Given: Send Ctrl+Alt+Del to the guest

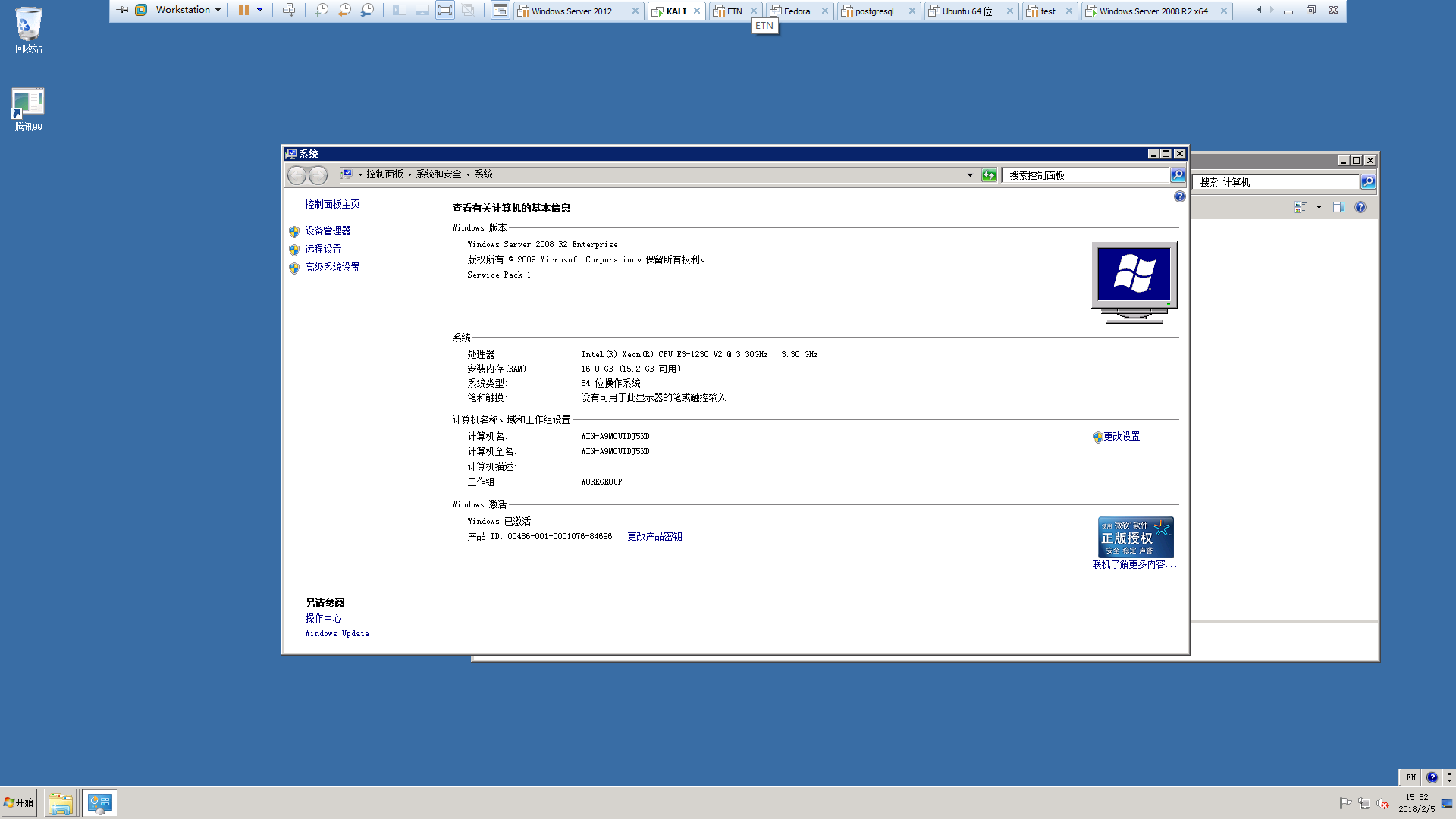Looking at the screenshot, I should [289, 10].
